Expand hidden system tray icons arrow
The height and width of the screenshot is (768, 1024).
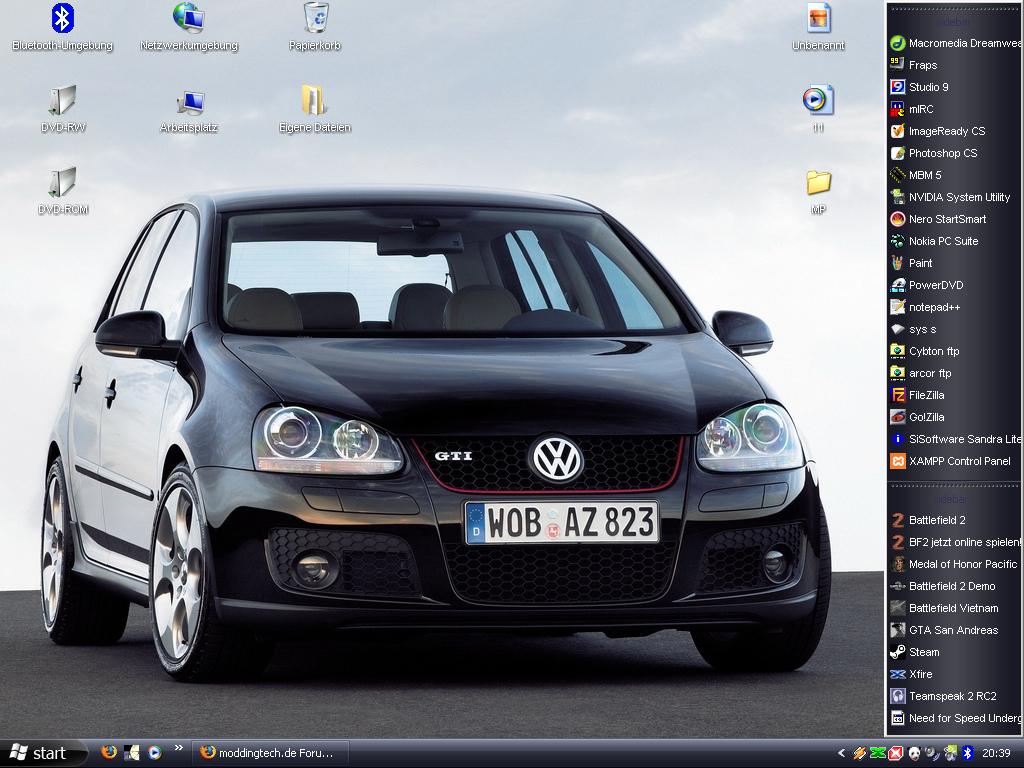(x=842, y=753)
